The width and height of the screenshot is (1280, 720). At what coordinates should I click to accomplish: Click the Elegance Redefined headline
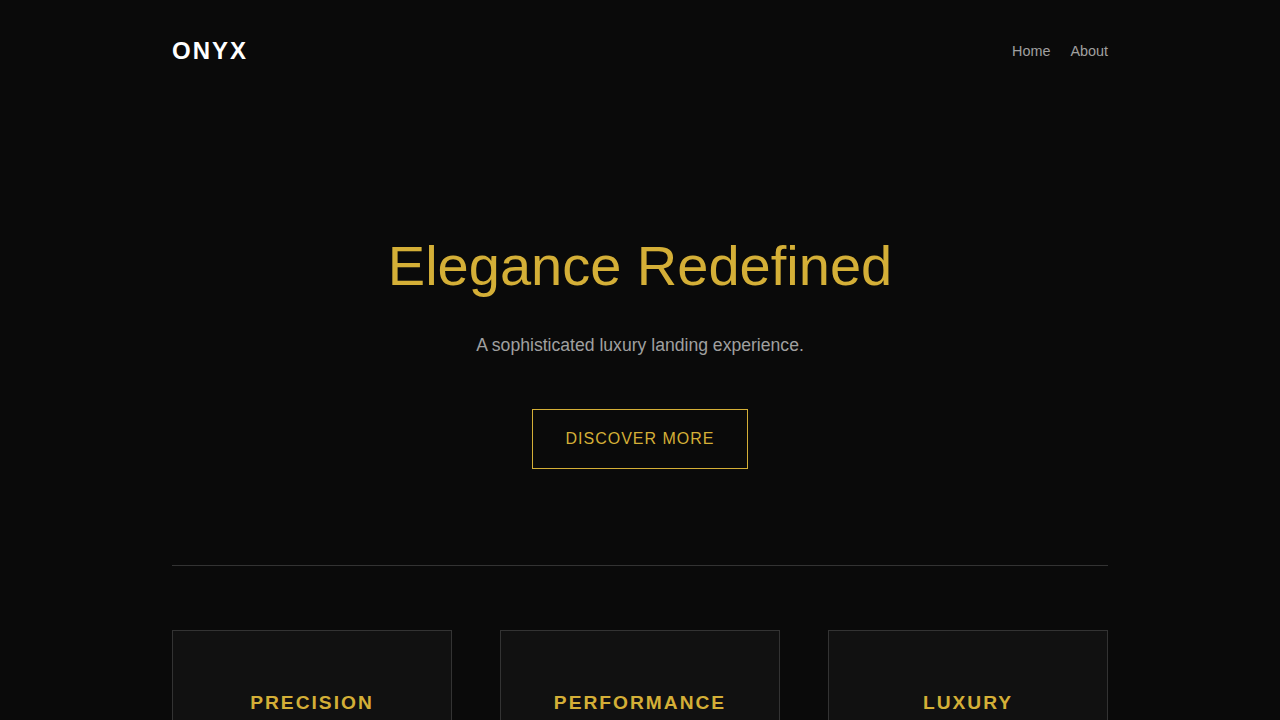tap(639, 267)
